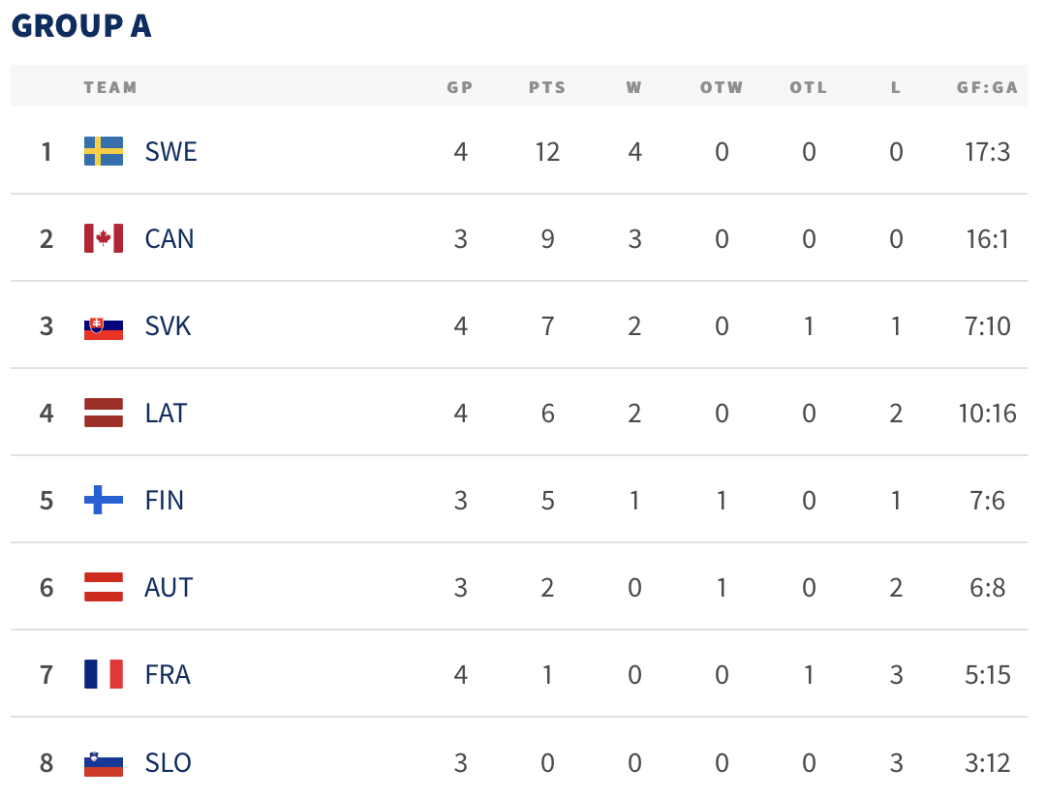1046x800 pixels.
Task: Click the GF:GA column header
Action: pyautogui.click(x=987, y=87)
